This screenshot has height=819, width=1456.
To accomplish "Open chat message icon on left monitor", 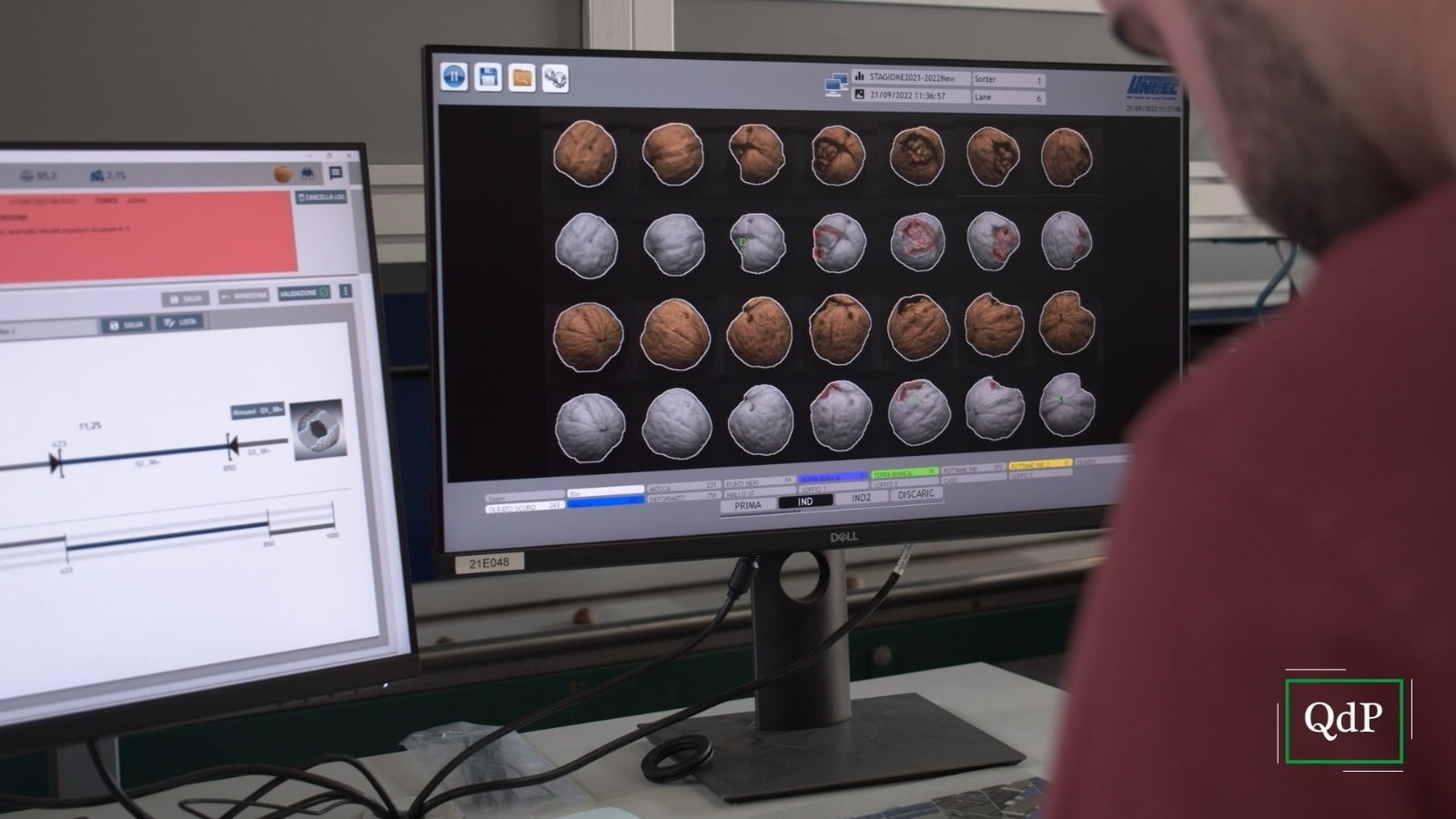I will pos(336,173).
